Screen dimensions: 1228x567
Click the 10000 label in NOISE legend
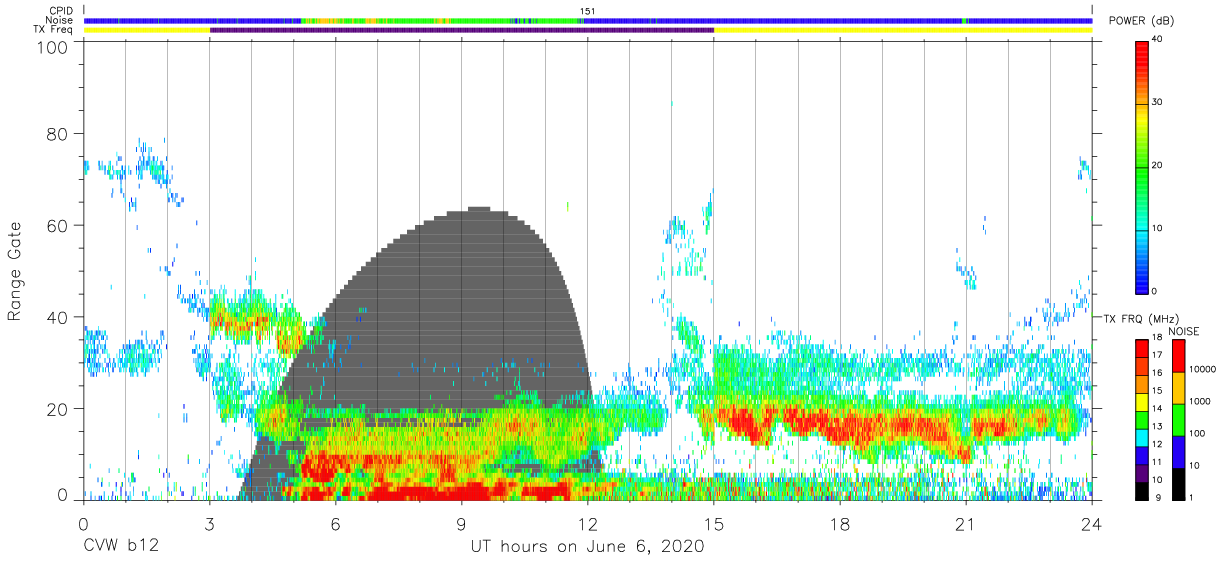click(x=1202, y=370)
